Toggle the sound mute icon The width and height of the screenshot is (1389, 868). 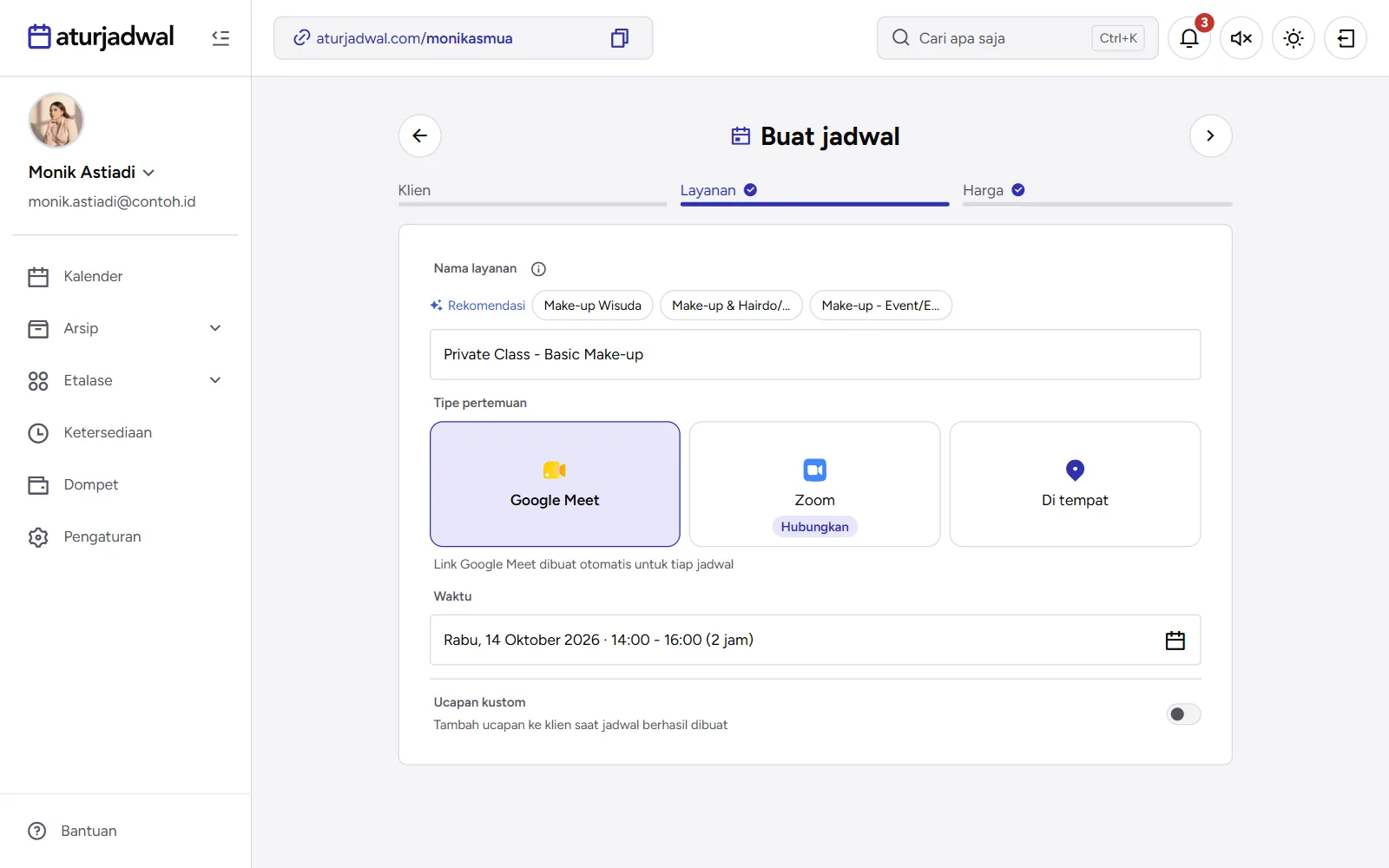click(x=1241, y=38)
